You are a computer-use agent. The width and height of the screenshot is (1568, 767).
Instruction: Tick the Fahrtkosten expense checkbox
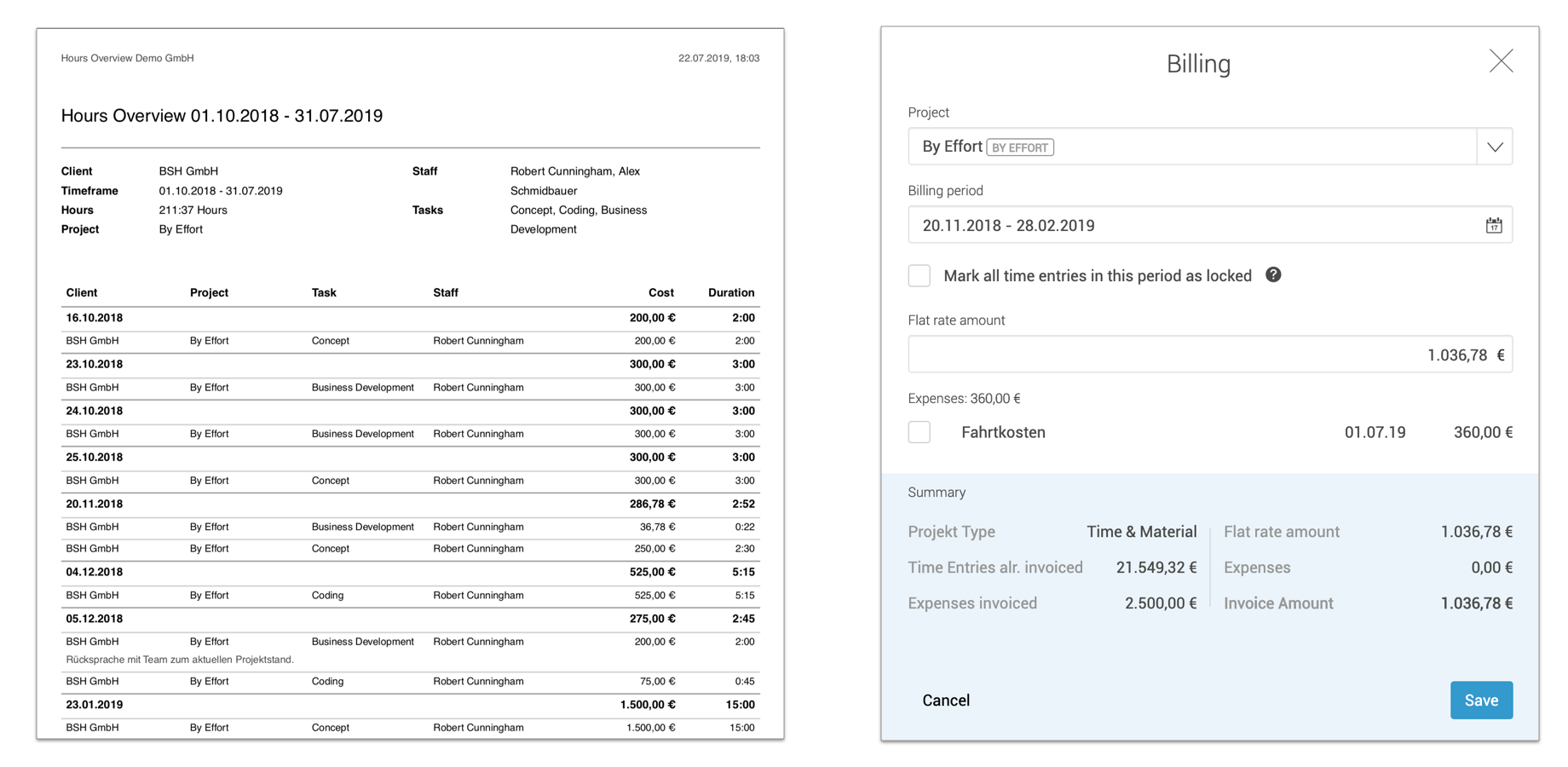(919, 432)
